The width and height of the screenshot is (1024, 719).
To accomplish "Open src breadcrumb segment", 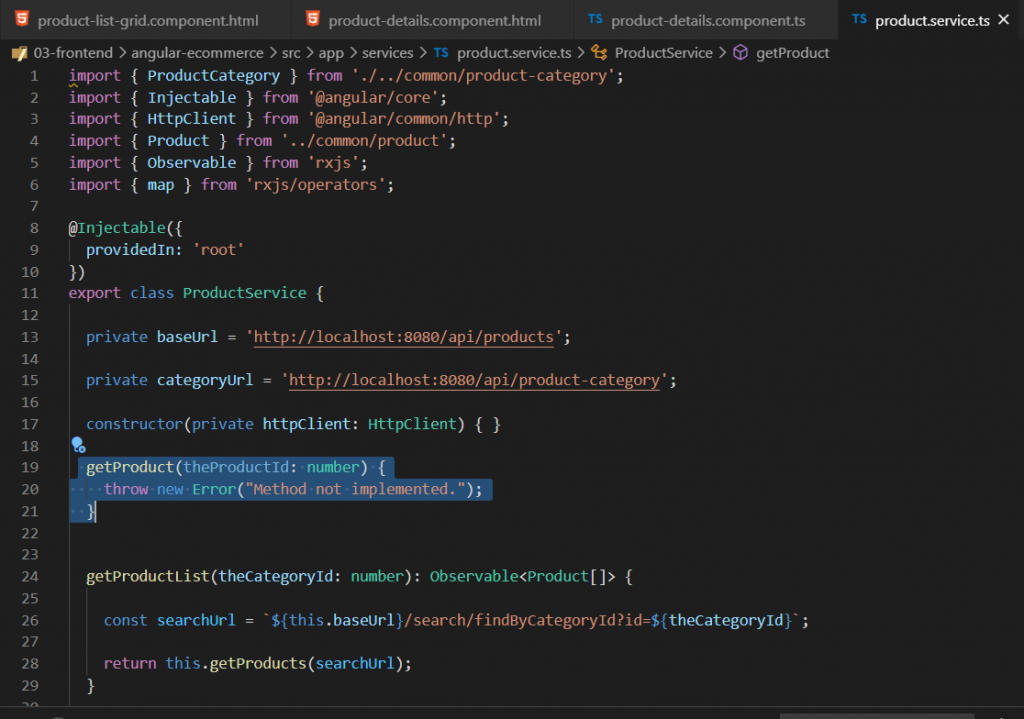I will [291, 53].
